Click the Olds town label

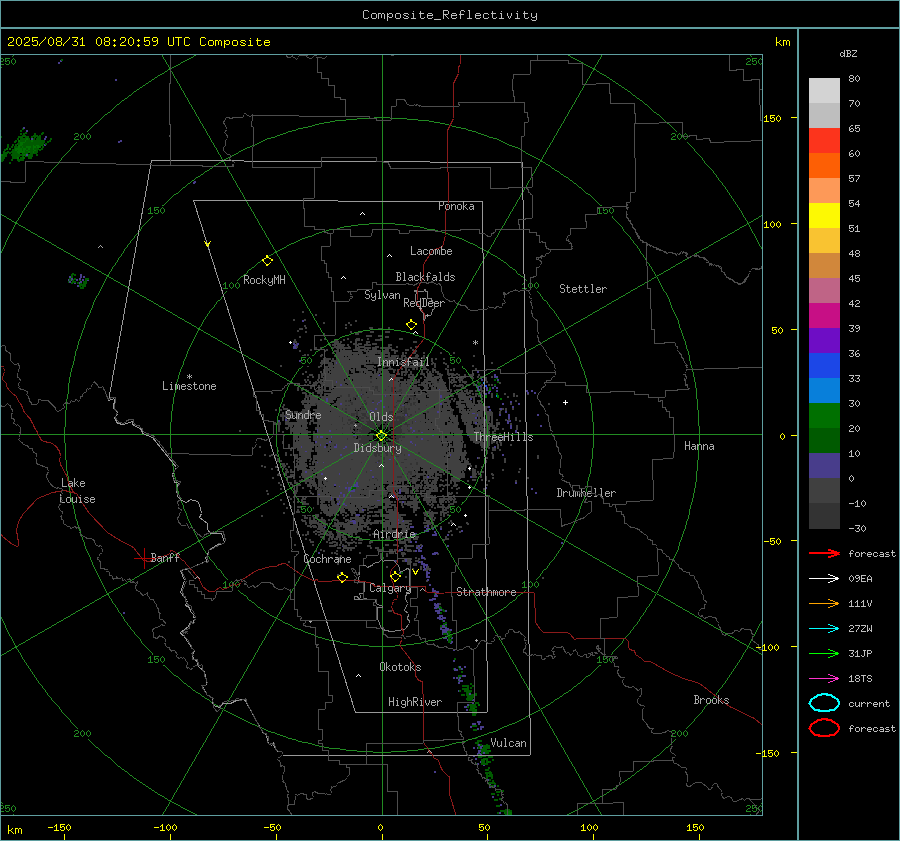381,417
